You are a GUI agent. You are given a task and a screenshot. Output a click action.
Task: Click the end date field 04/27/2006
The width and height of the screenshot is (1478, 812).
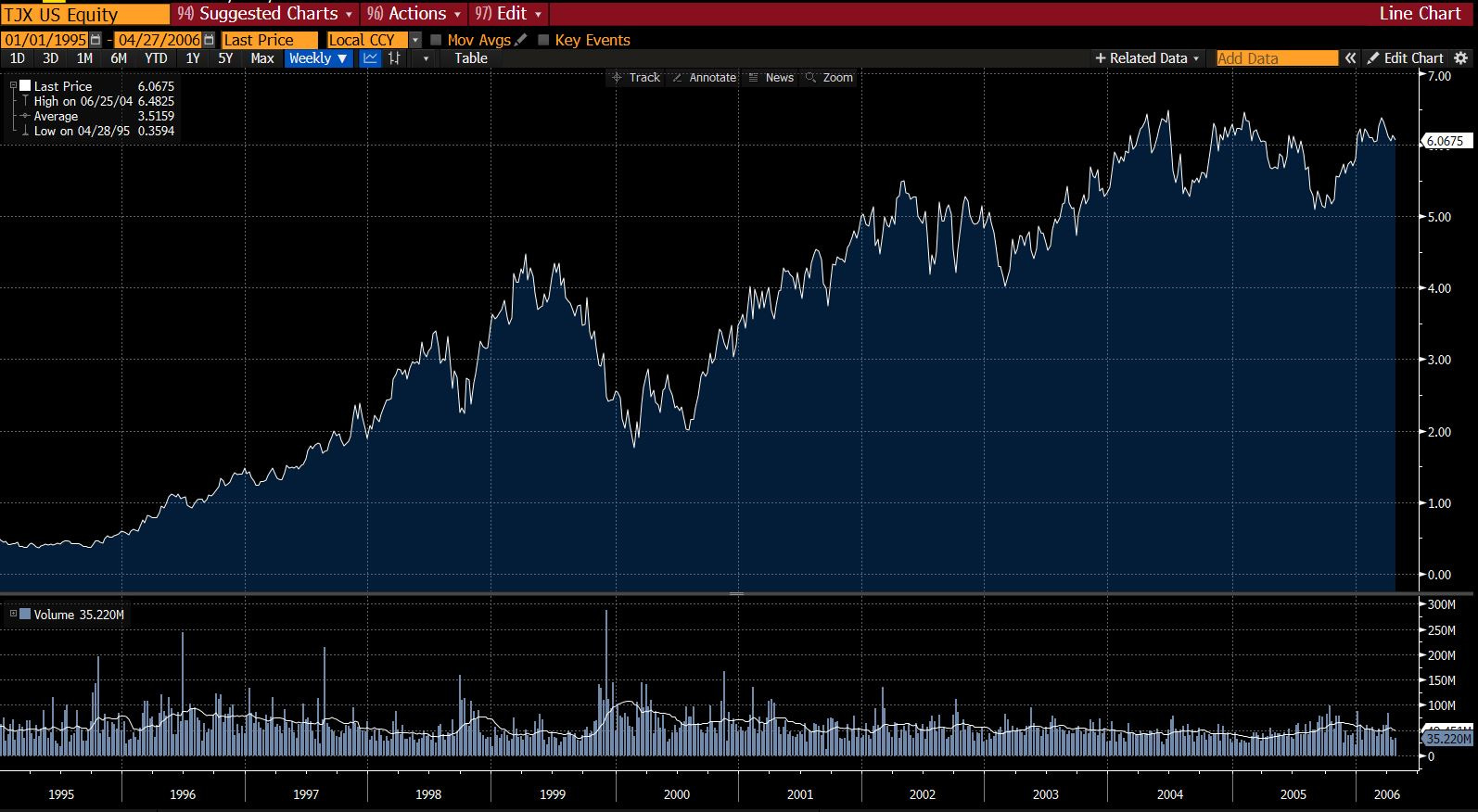tap(159, 40)
